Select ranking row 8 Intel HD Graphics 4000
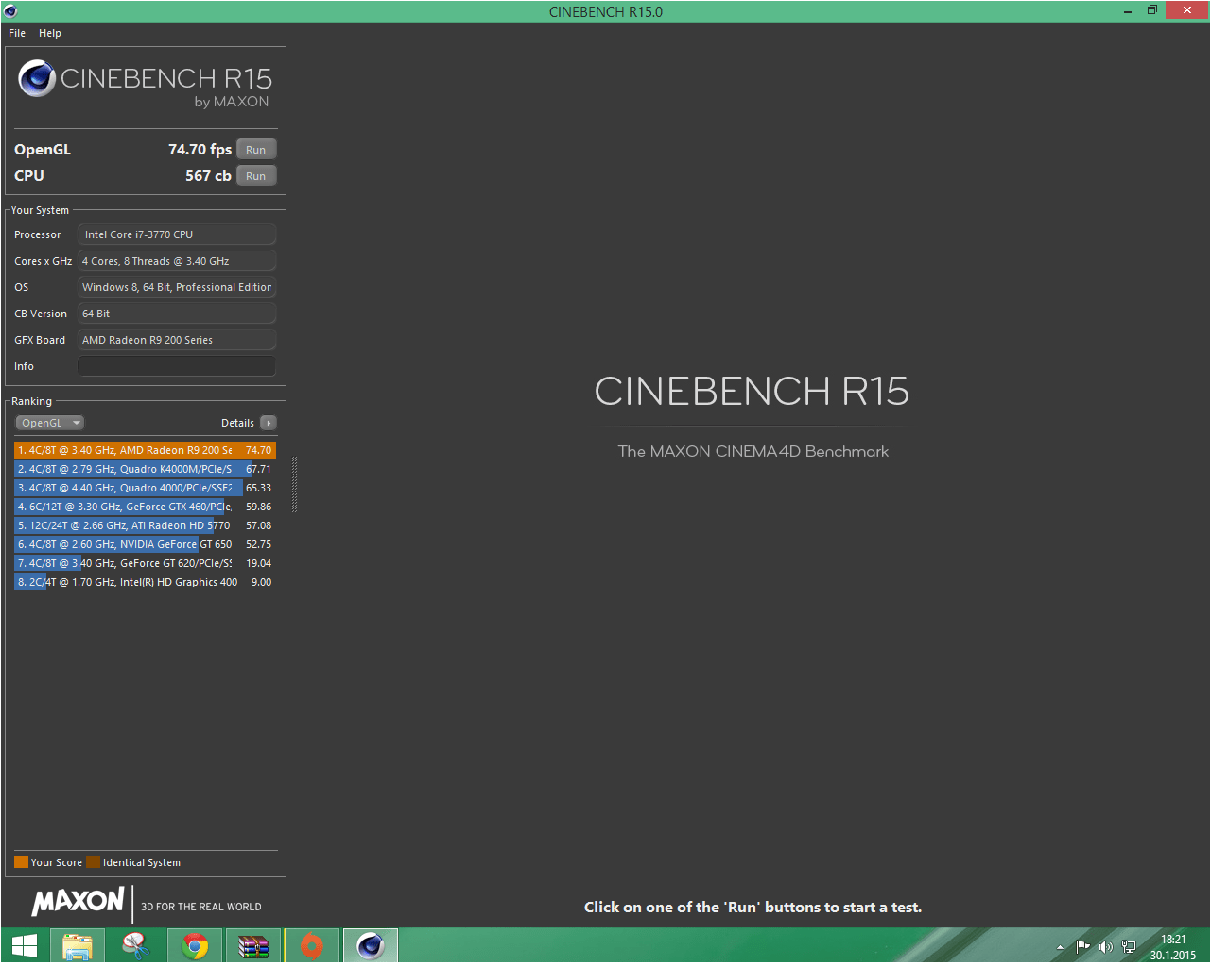This screenshot has height=962, width=1210. click(x=145, y=582)
